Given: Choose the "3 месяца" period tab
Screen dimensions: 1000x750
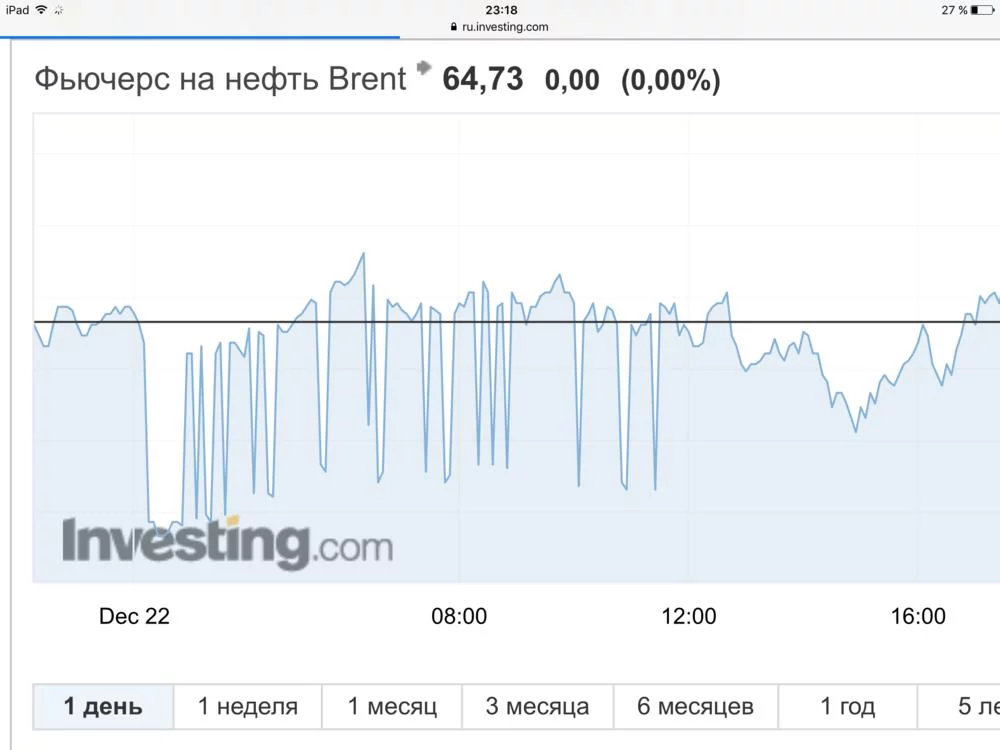Looking at the screenshot, I should pos(537,707).
